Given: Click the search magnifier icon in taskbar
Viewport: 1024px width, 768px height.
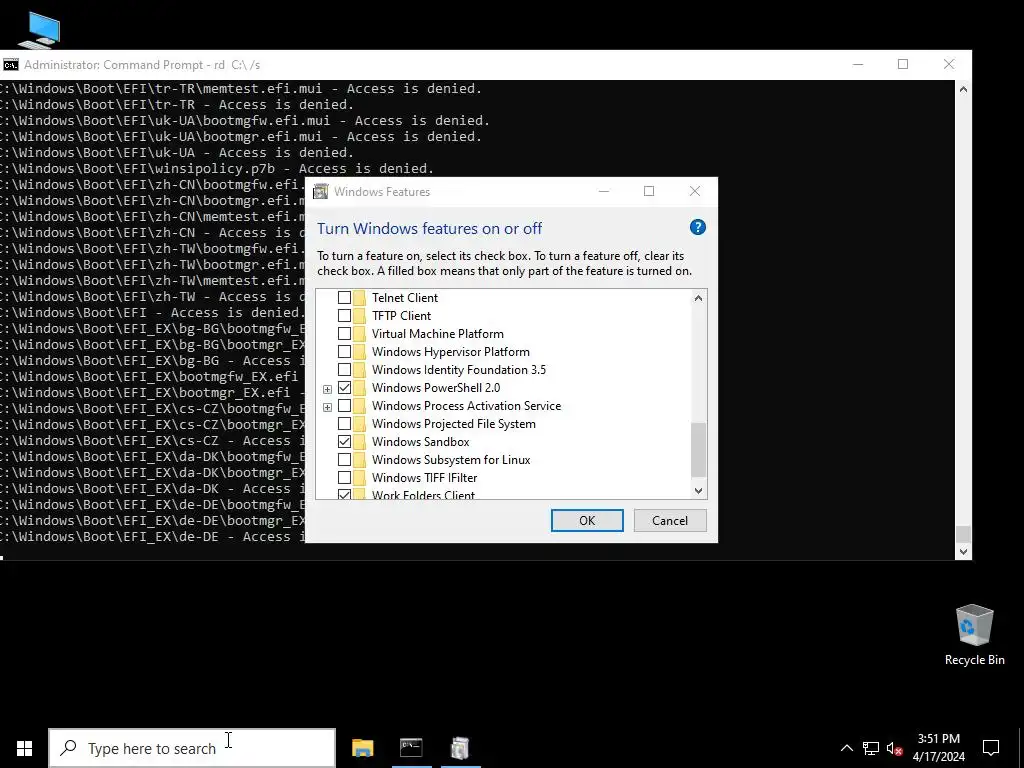Looking at the screenshot, I should [68, 748].
